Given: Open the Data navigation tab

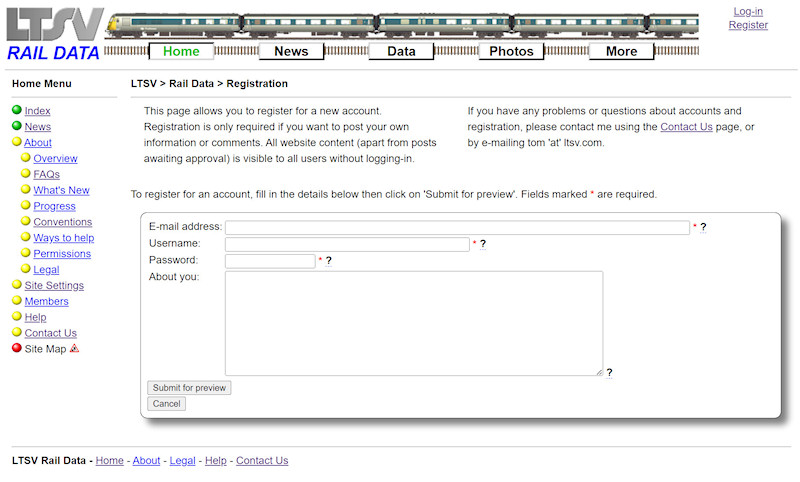Looking at the screenshot, I should point(401,52).
